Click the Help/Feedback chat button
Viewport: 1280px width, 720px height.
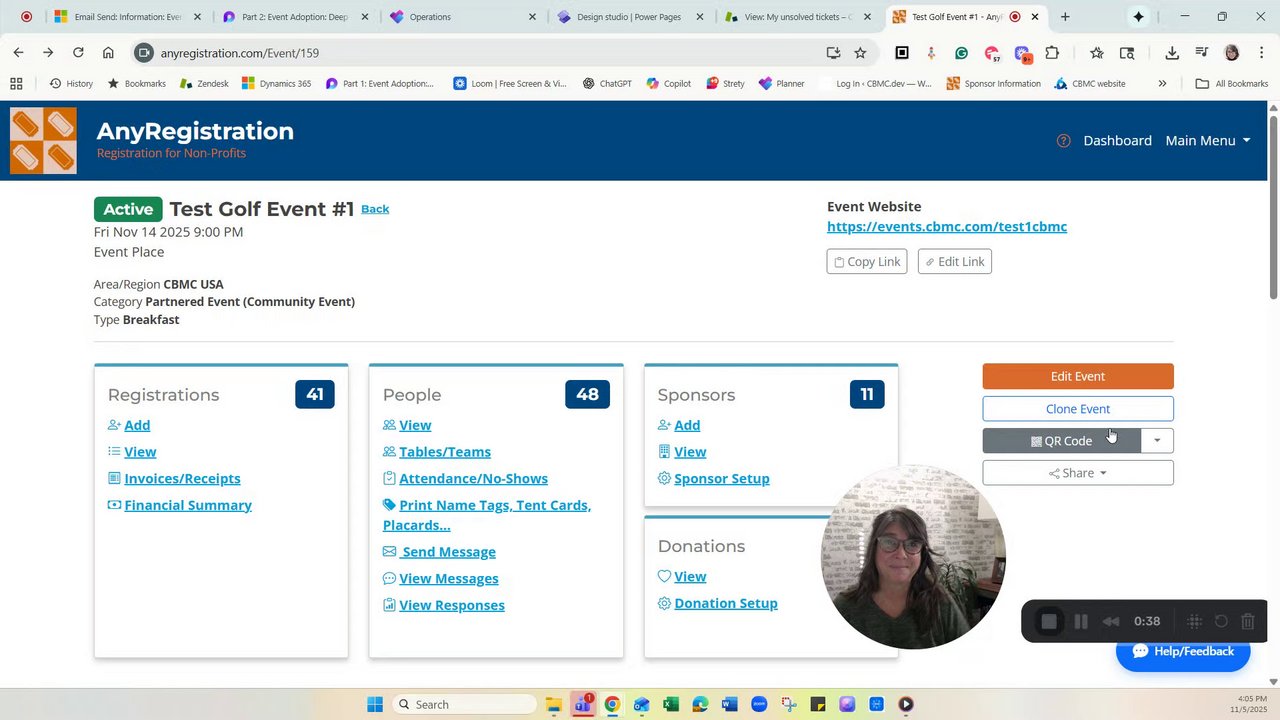tap(1183, 652)
